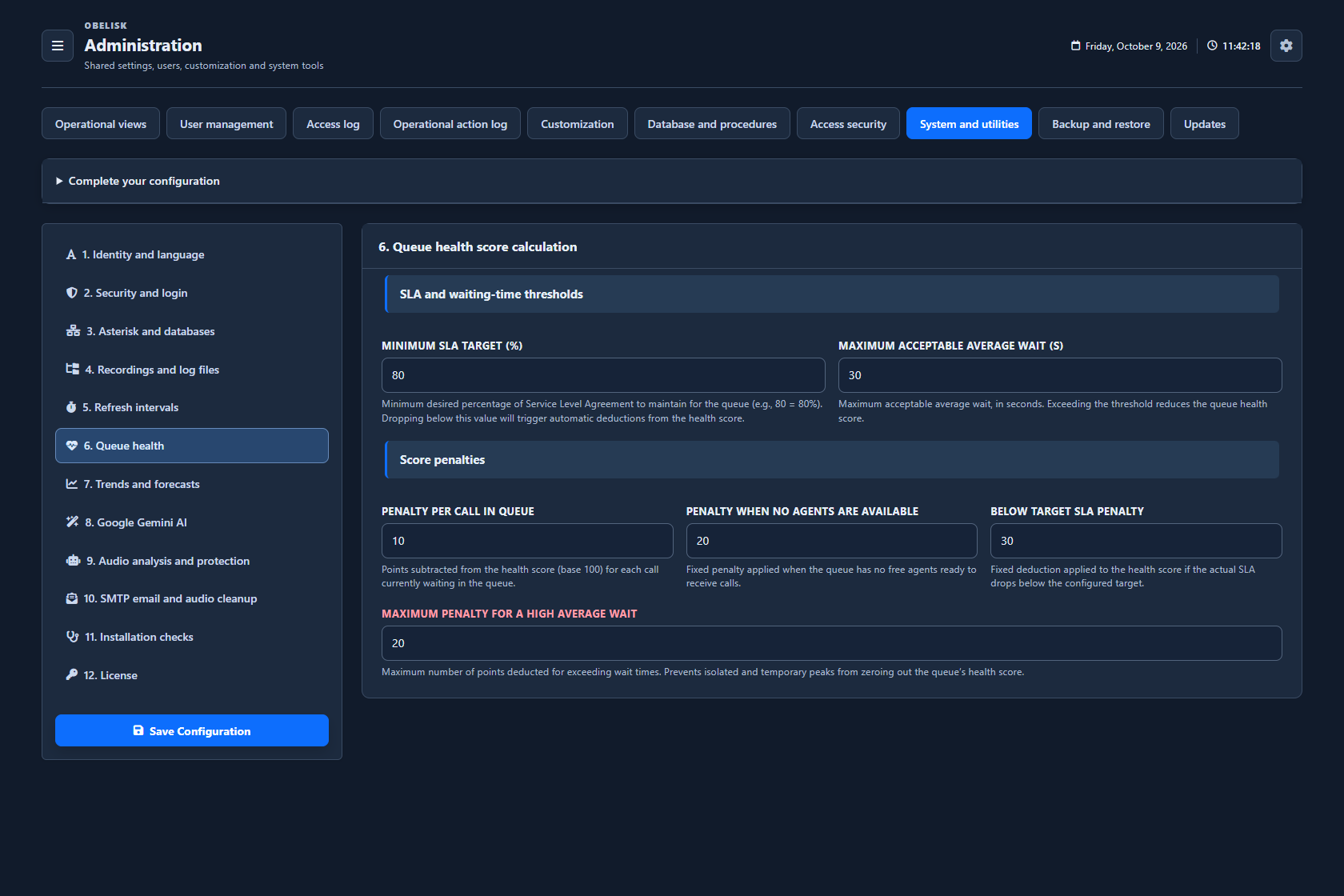
Task: Focus the Penalty when no agents available field
Action: point(832,541)
